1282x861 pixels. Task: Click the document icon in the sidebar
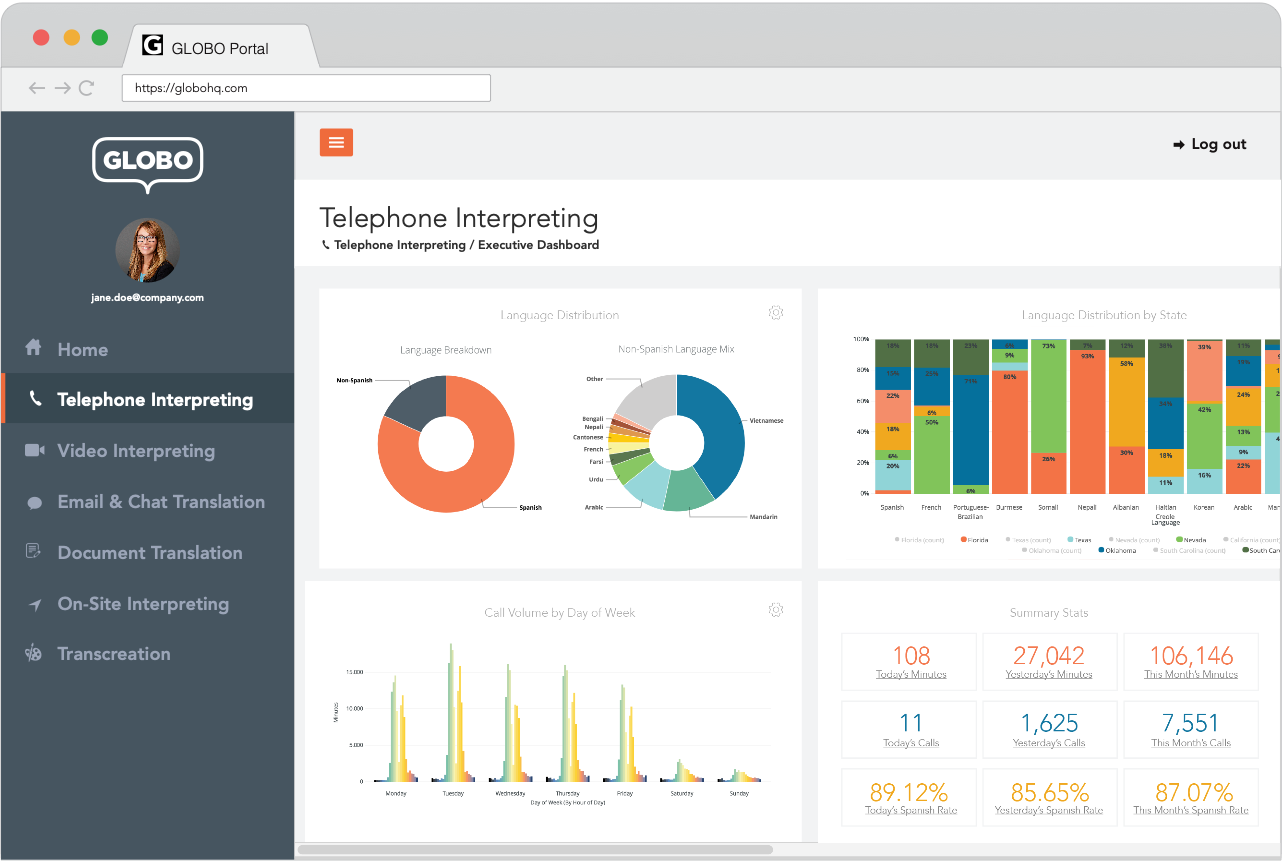[x=34, y=552]
